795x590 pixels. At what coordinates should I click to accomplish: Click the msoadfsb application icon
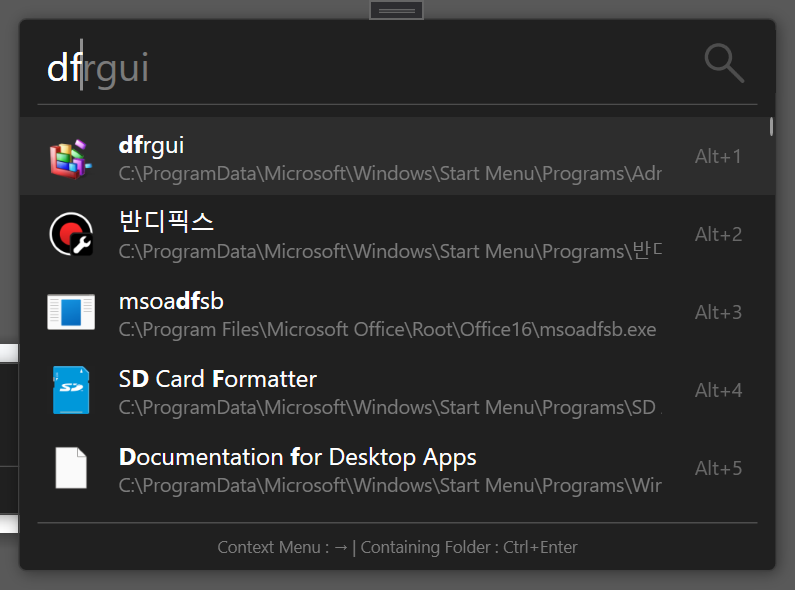click(71, 312)
